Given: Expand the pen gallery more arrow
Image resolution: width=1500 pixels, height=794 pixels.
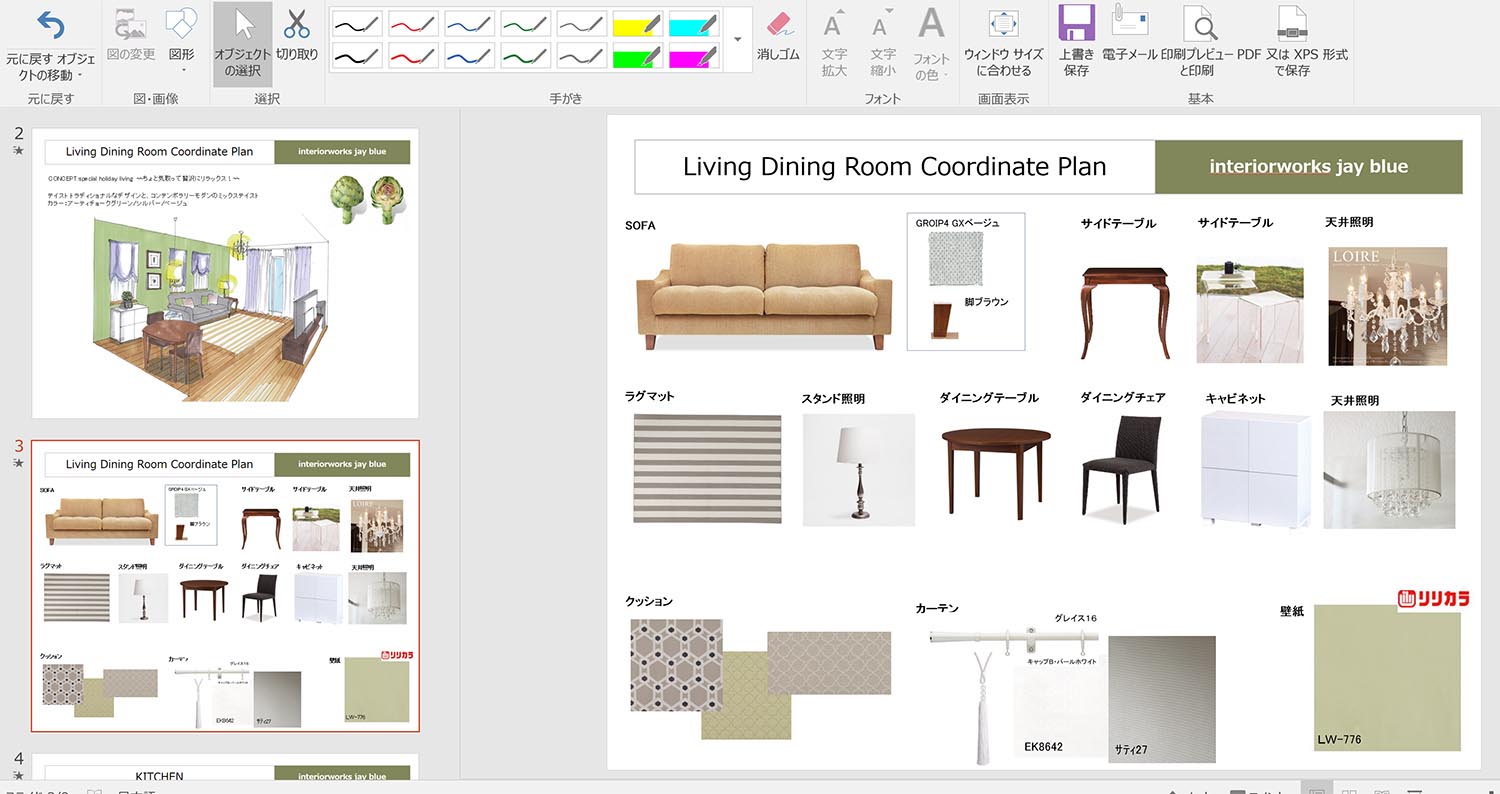Looking at the screenshot, I should pos(738,39).
